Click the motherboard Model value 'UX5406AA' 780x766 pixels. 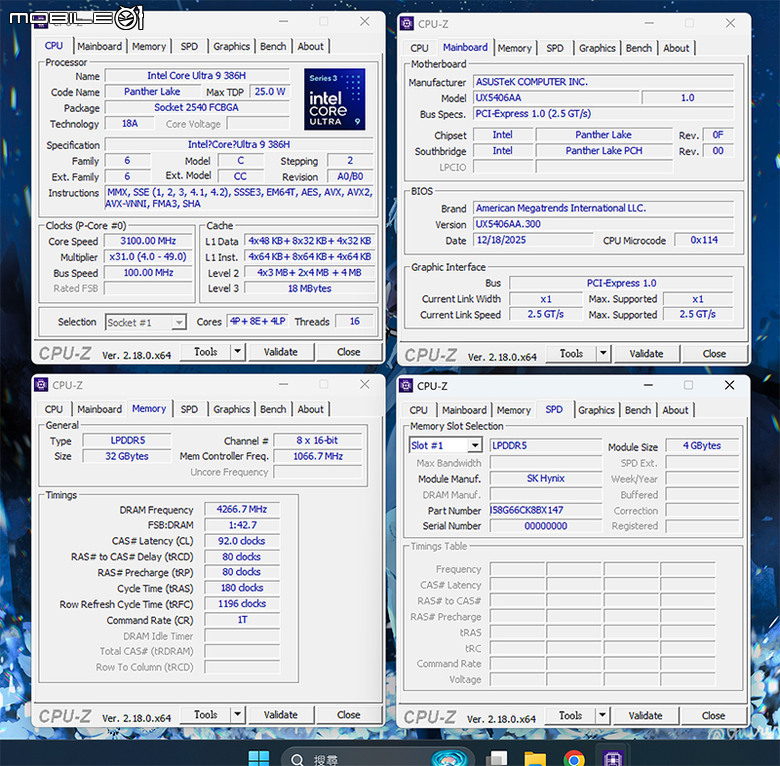[556, 97]
